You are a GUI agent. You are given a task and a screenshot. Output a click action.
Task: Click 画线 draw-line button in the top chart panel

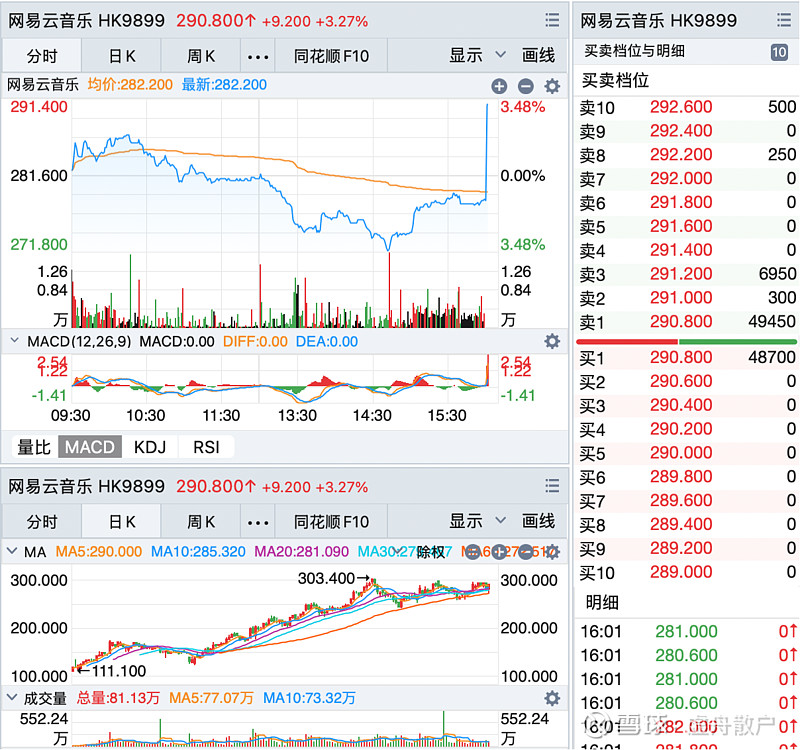[x=538, y=55]
